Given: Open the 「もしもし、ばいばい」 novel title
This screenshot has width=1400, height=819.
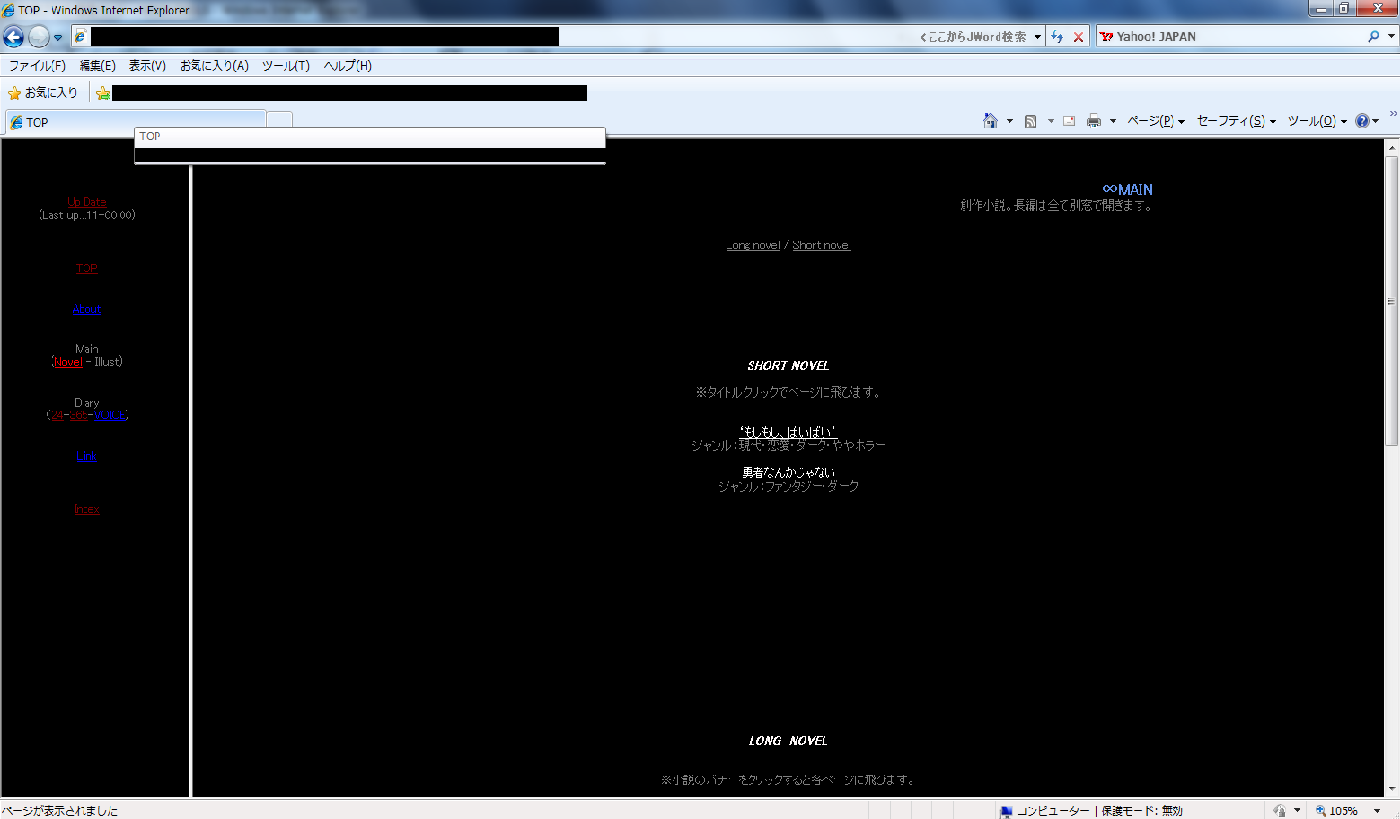Looking at the screenshot, I should click(788, 431).
